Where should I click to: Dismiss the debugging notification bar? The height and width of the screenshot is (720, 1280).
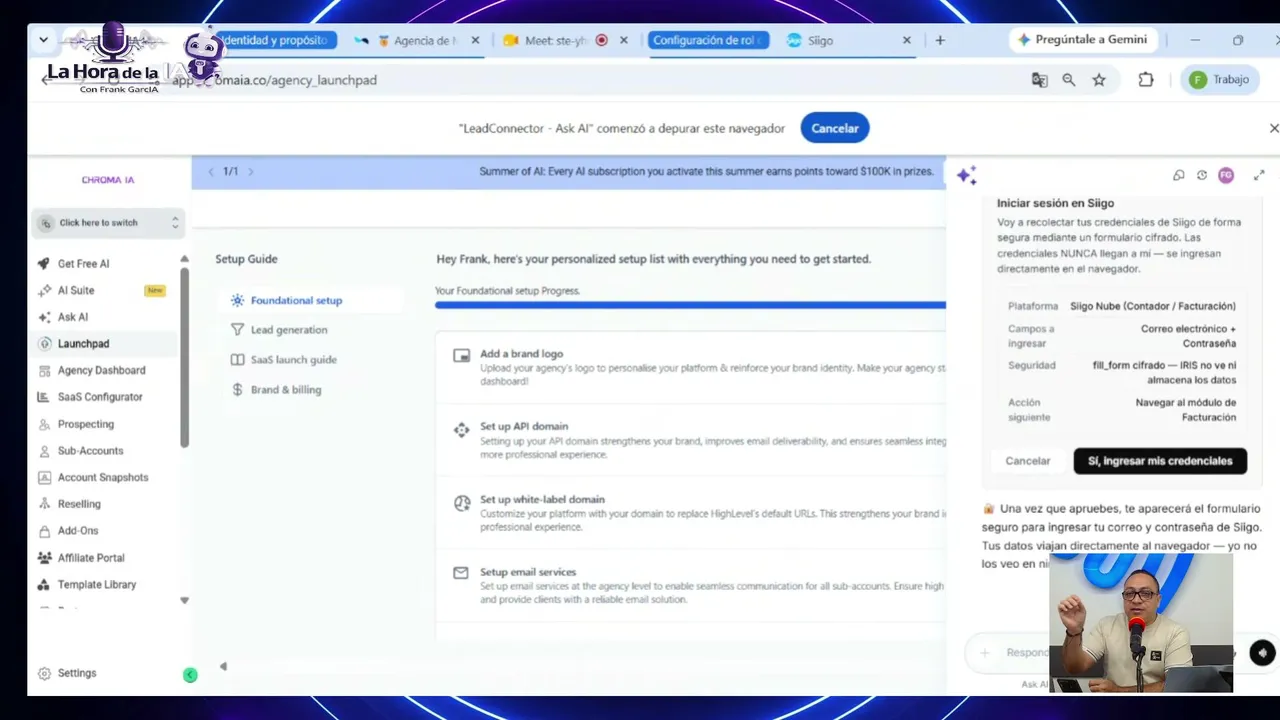pyautogui.click(x=1274, y=128)
